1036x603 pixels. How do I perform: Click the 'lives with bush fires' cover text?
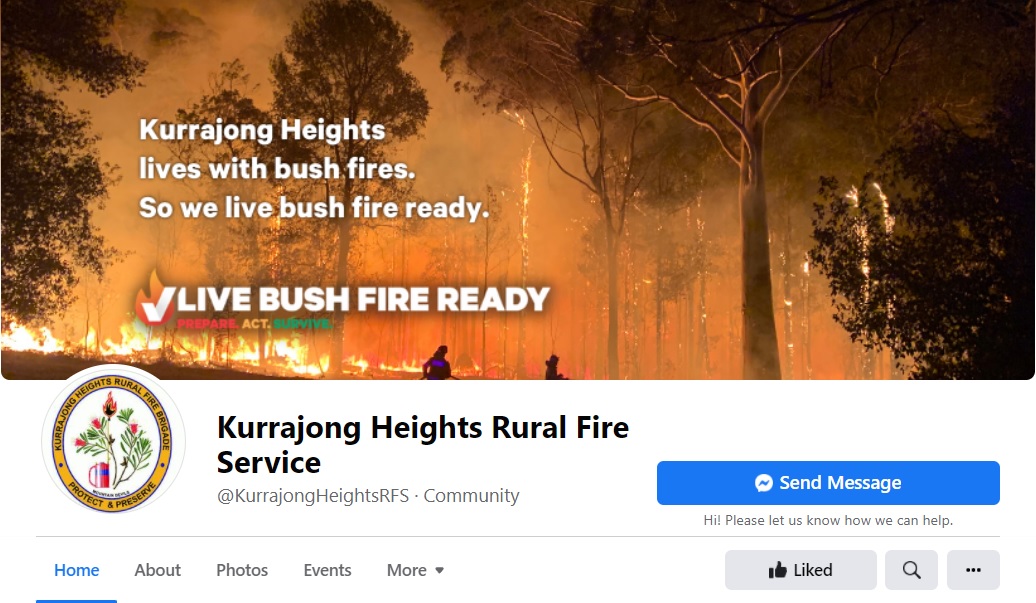(277, 168)
